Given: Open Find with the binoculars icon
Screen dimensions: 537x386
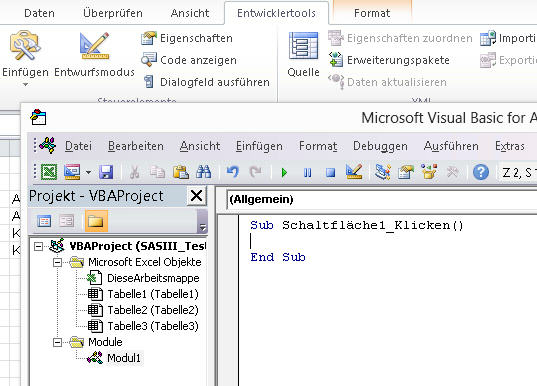Looking at the screenshot, I should (x=203, y=172).
